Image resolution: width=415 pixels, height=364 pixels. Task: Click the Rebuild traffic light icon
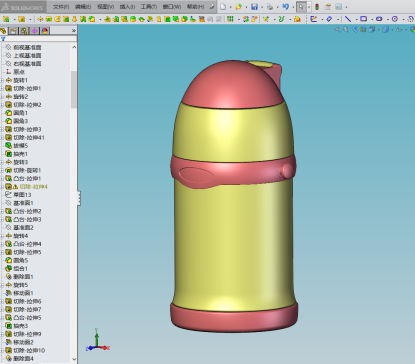pos(317,7)
